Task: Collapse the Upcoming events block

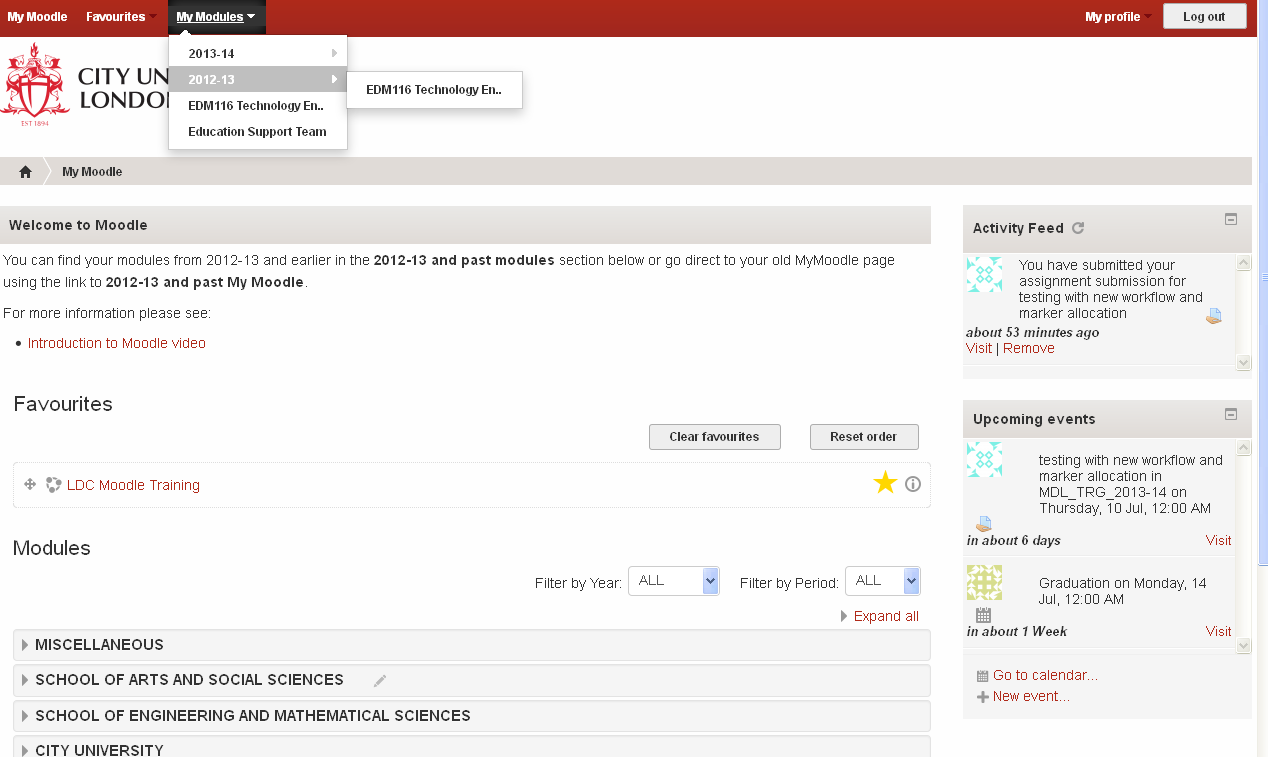Action: tap(1231, 413)
